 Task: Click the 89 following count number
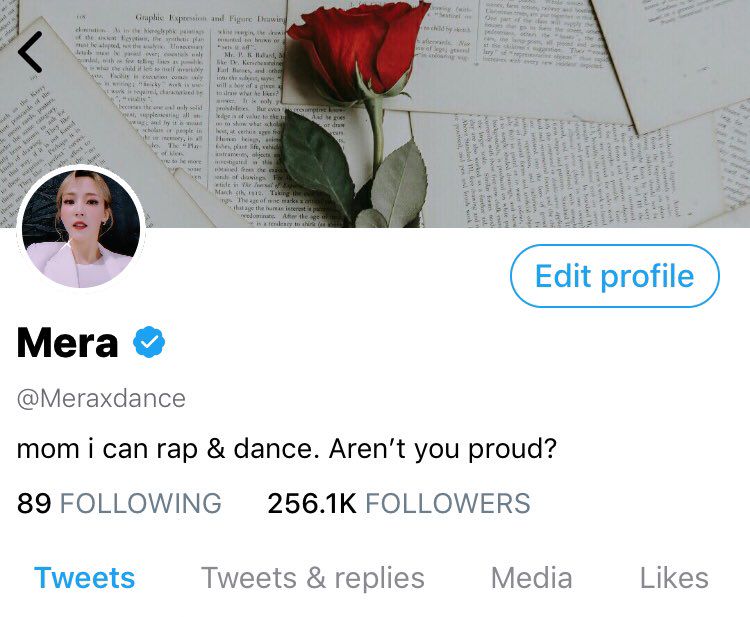[34, 503]
